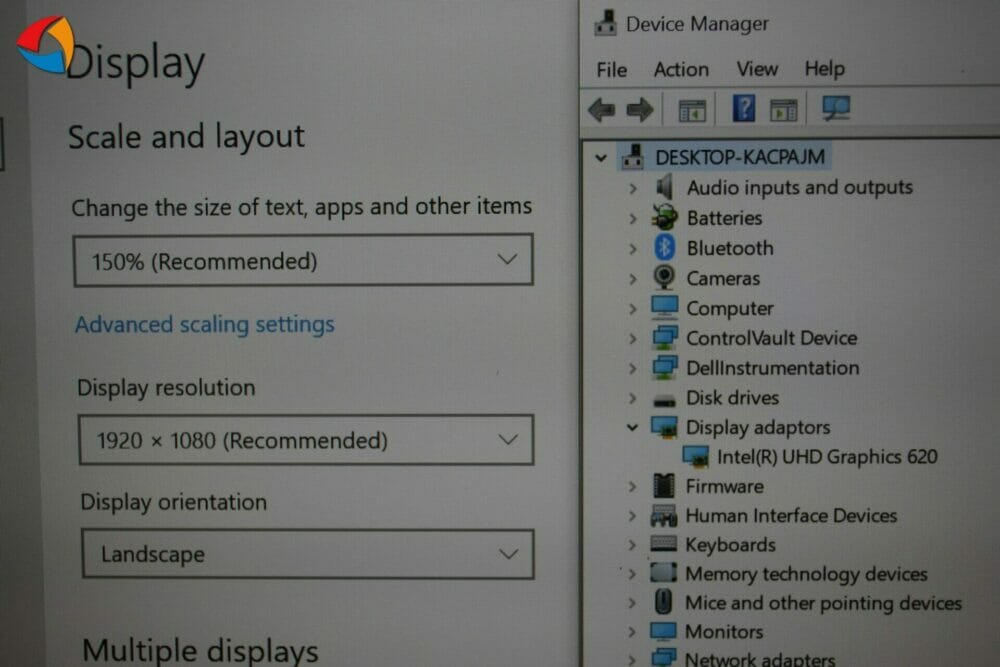Viewport: 1000px width, 667px height.
Task: Select the Network adapters label
Action: coord(760,658)
